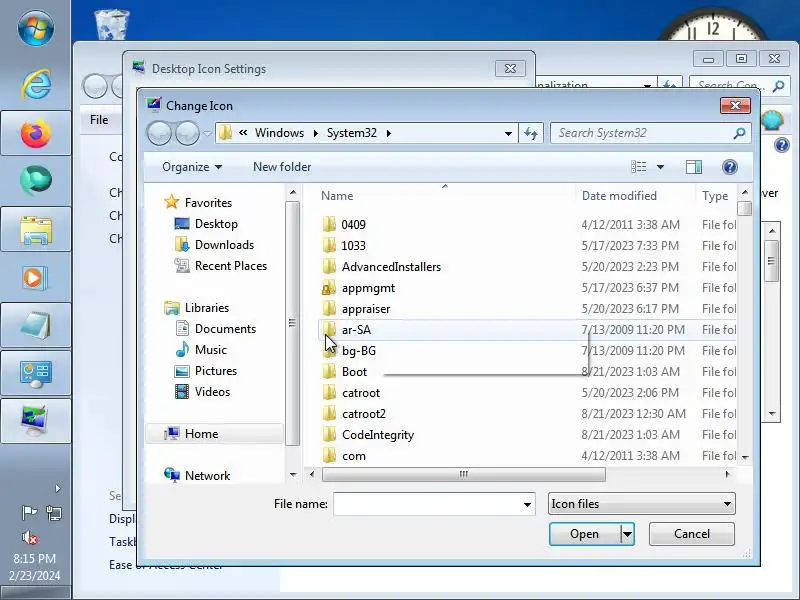Change the view using the view icon

pos(639,167)
